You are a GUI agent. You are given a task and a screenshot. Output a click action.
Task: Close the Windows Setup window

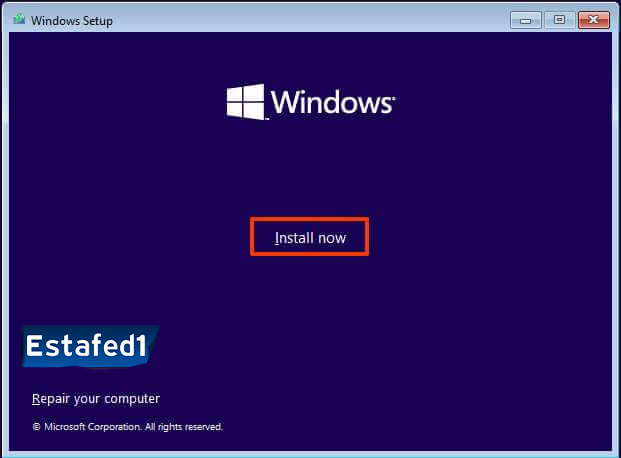(x=593, y=20)
